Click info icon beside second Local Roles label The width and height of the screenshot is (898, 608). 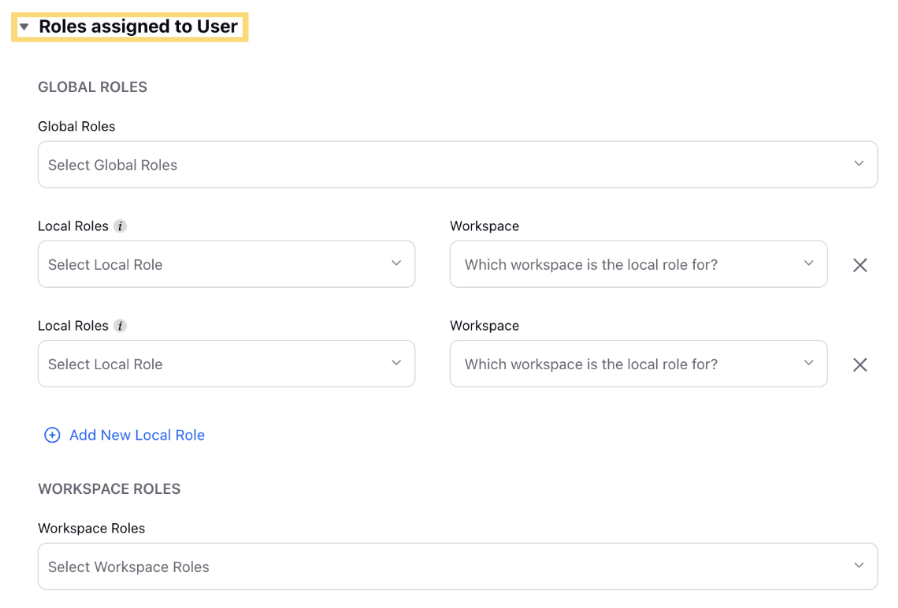120,326
